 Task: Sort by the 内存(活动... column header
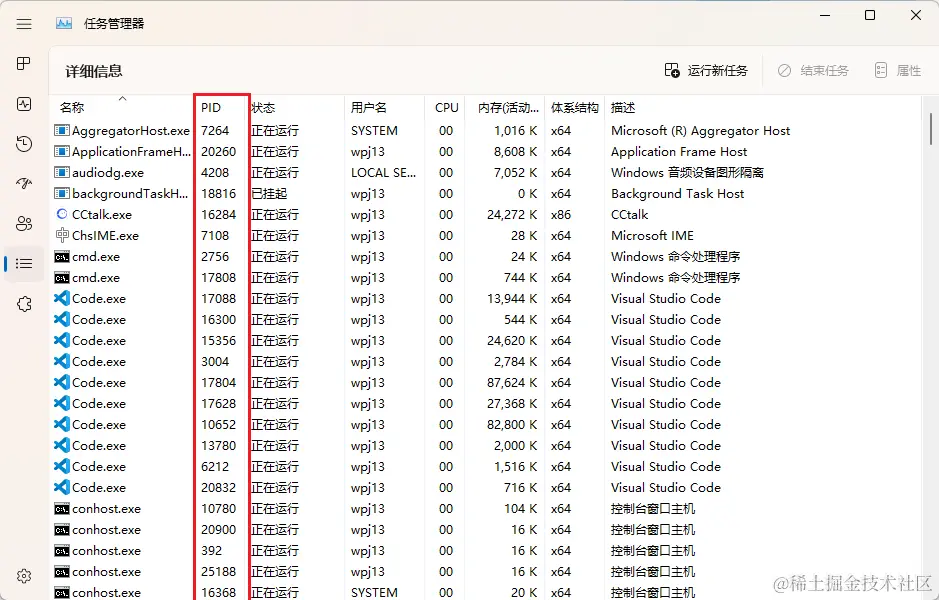click(508, 108)
